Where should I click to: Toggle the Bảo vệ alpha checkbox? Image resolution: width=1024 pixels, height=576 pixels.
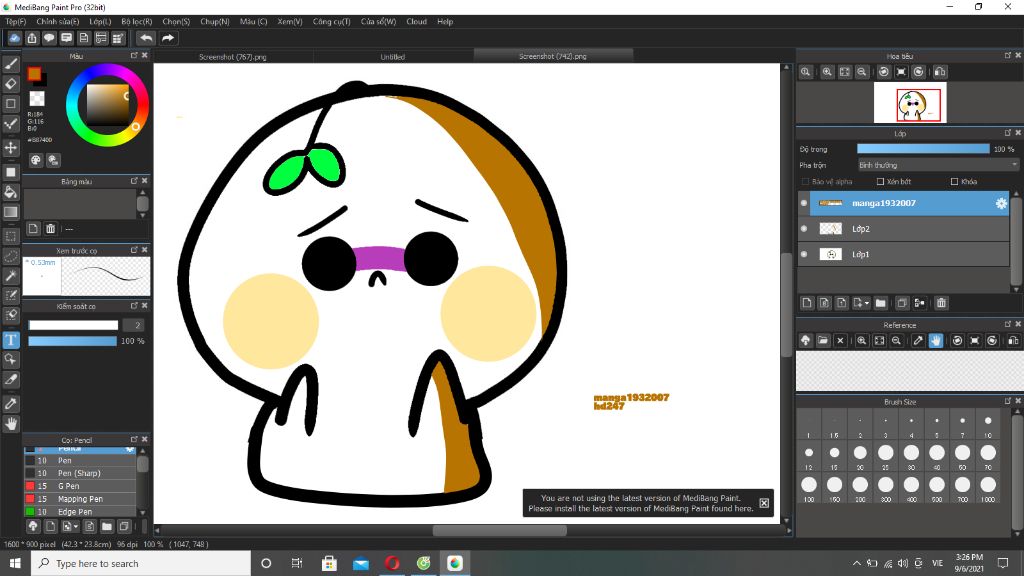click(x=805, y=182)
